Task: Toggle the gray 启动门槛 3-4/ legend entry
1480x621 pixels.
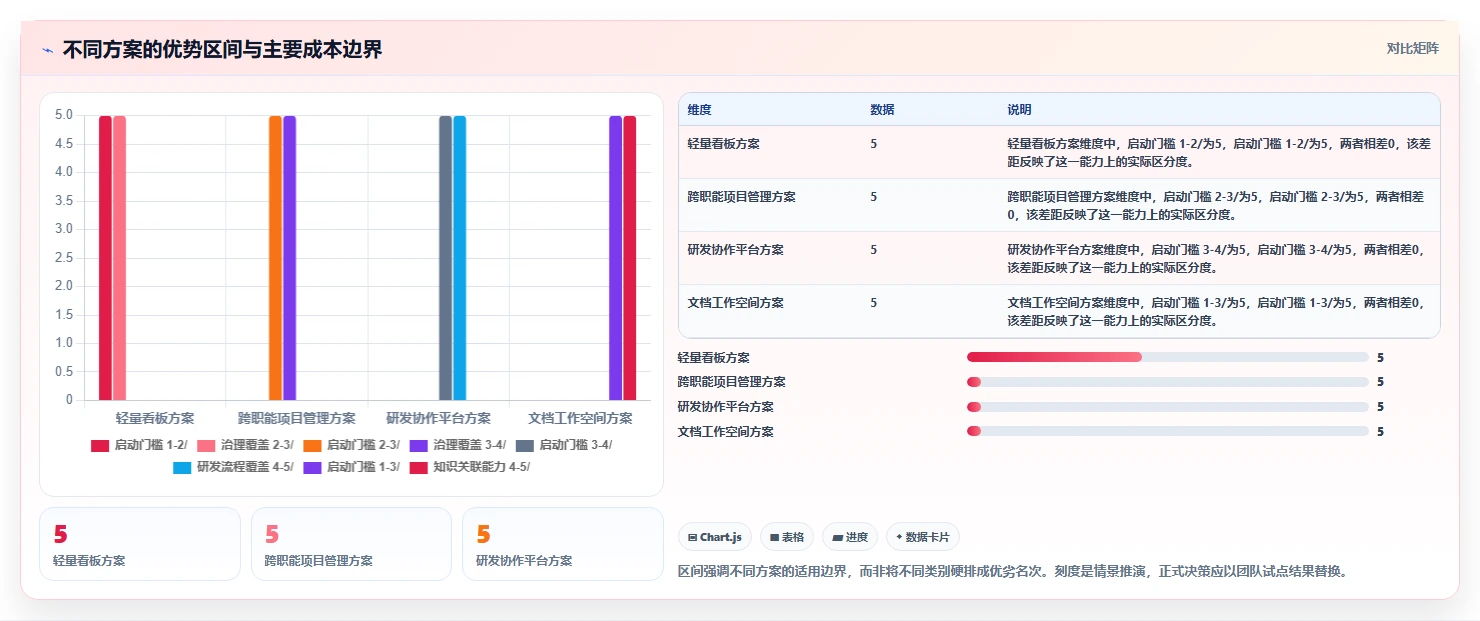Action: click(564, 445)
